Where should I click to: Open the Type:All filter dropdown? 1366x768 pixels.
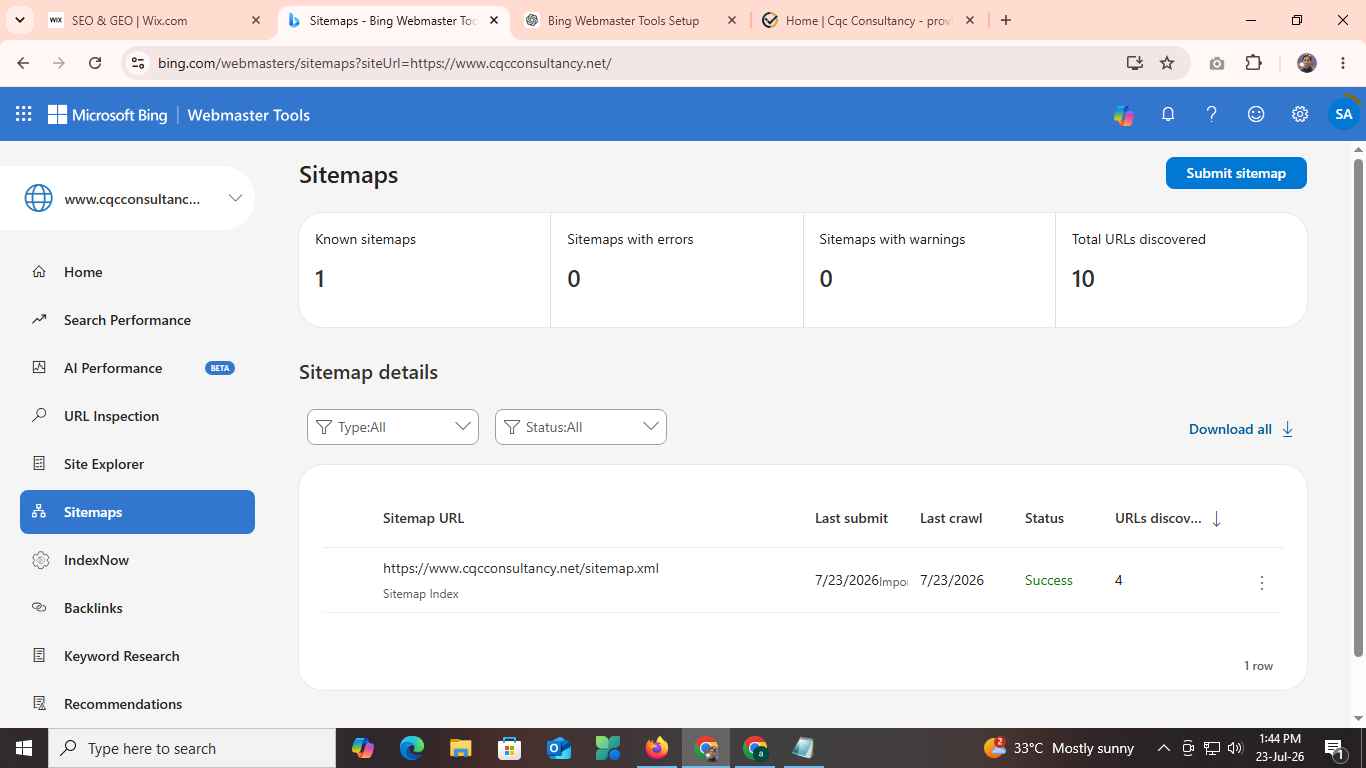(x=393, y=427)
